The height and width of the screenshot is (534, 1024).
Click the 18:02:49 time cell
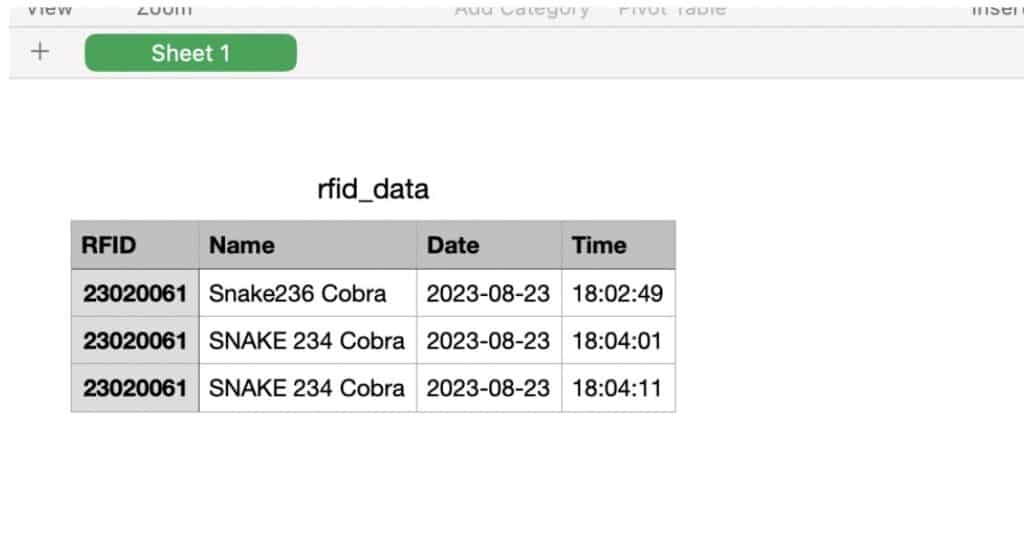click(617, 293)
